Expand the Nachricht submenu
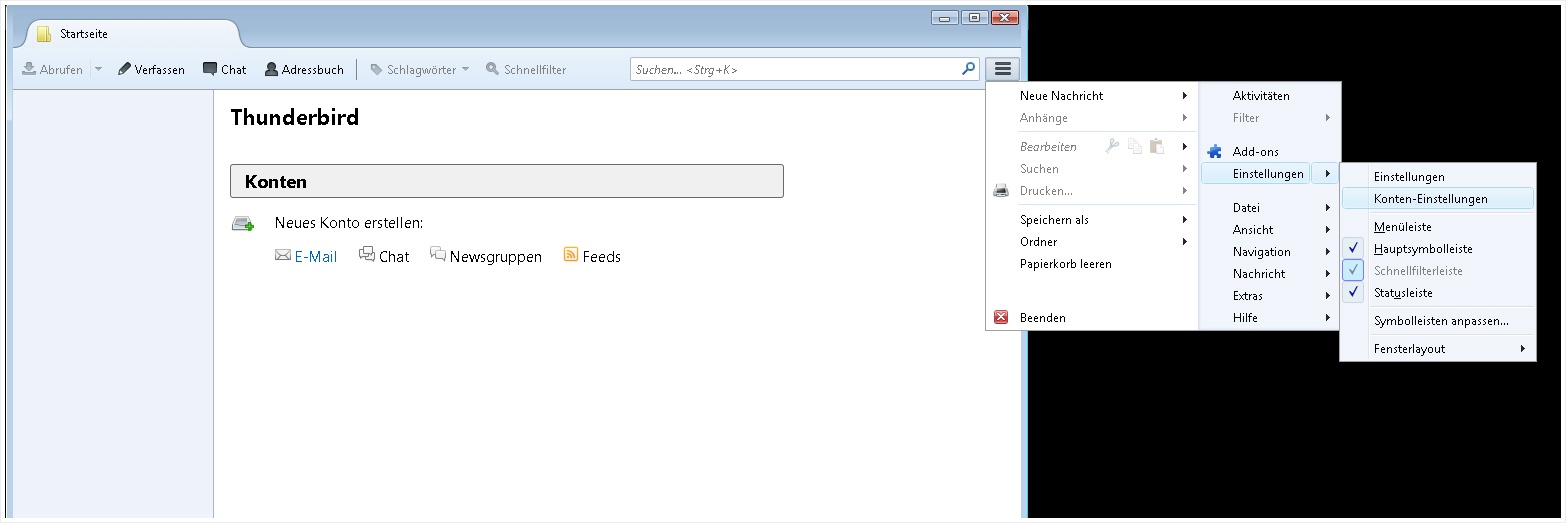The width and height of the screenshot is (1566, 523). pyautogui.click(x=1270, y=274)
